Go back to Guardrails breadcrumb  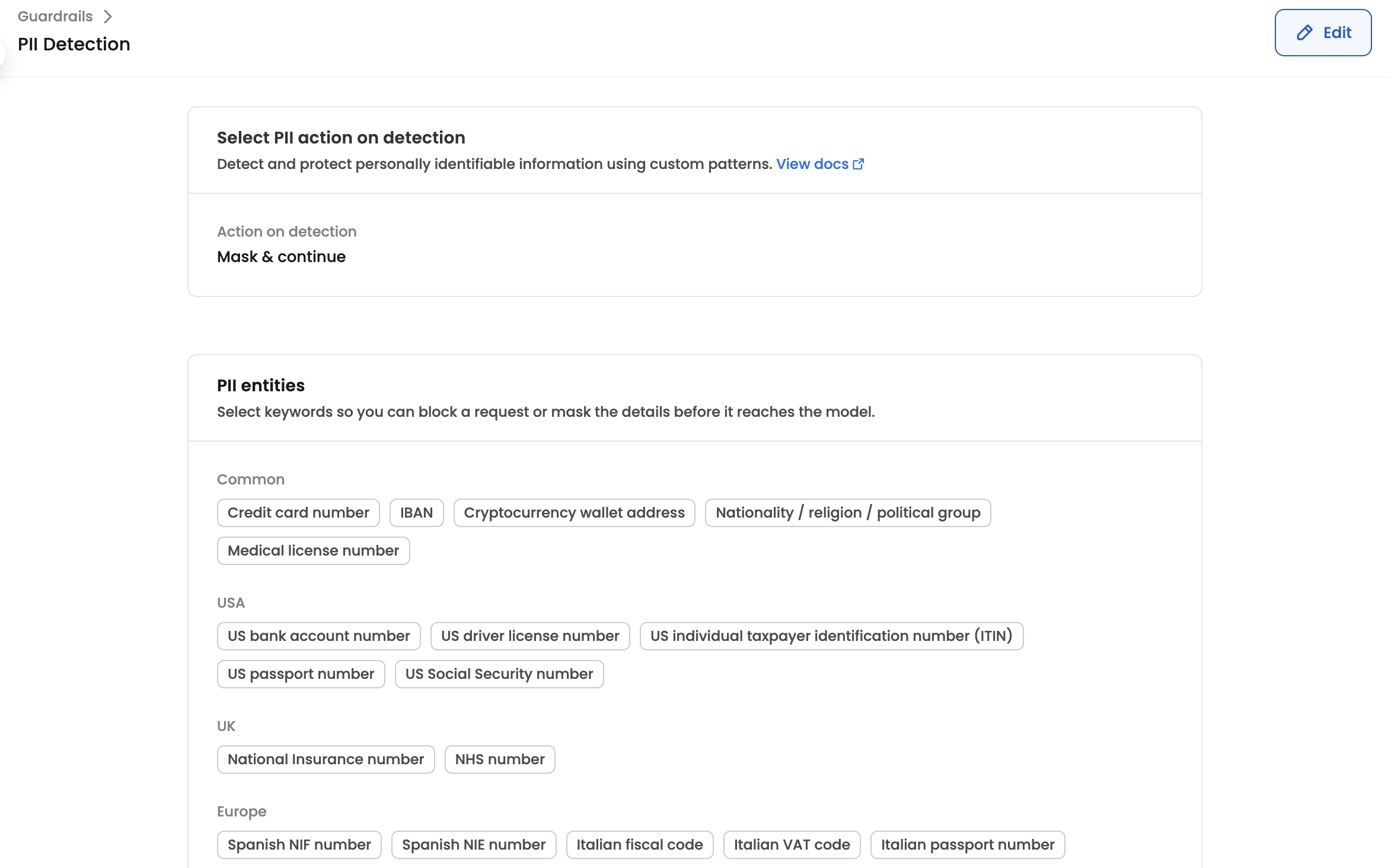coord(55,16)
